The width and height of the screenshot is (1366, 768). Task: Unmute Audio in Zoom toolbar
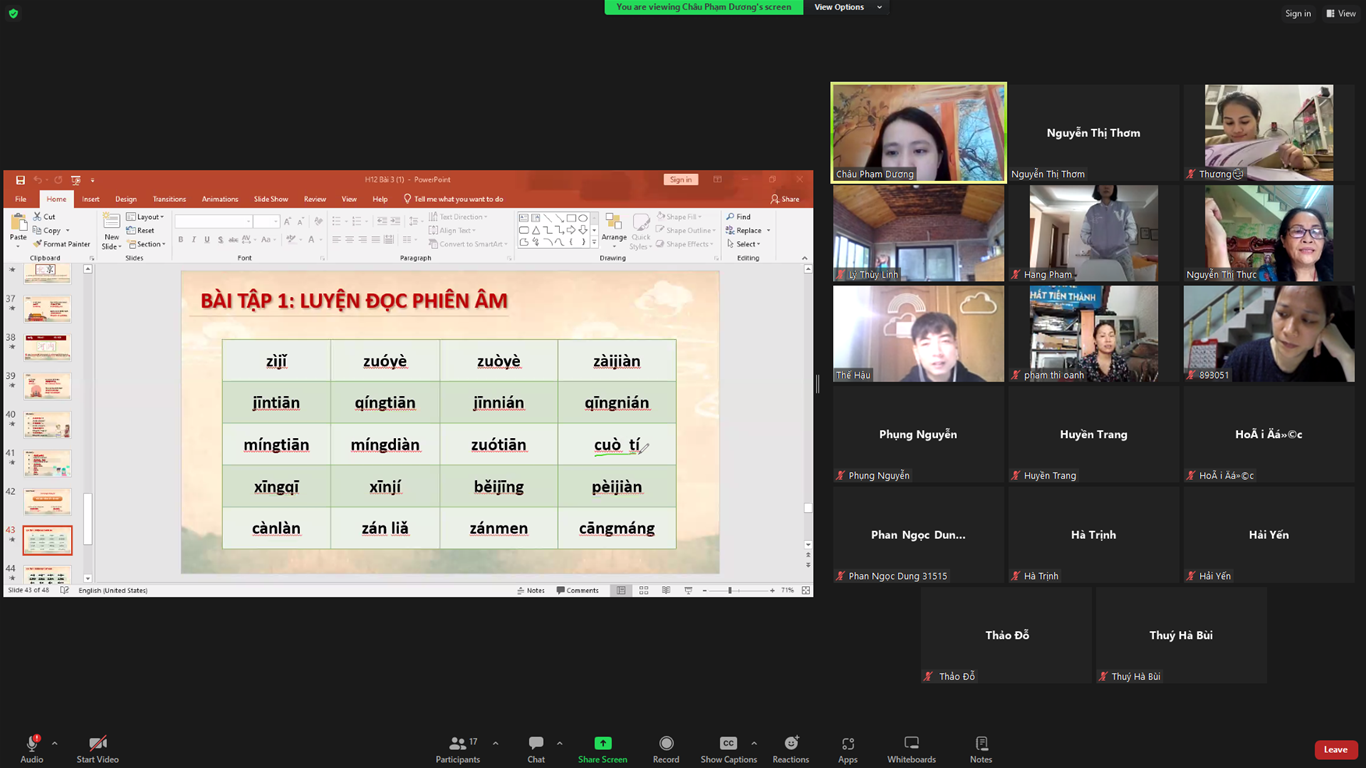[x=32, y=749]
